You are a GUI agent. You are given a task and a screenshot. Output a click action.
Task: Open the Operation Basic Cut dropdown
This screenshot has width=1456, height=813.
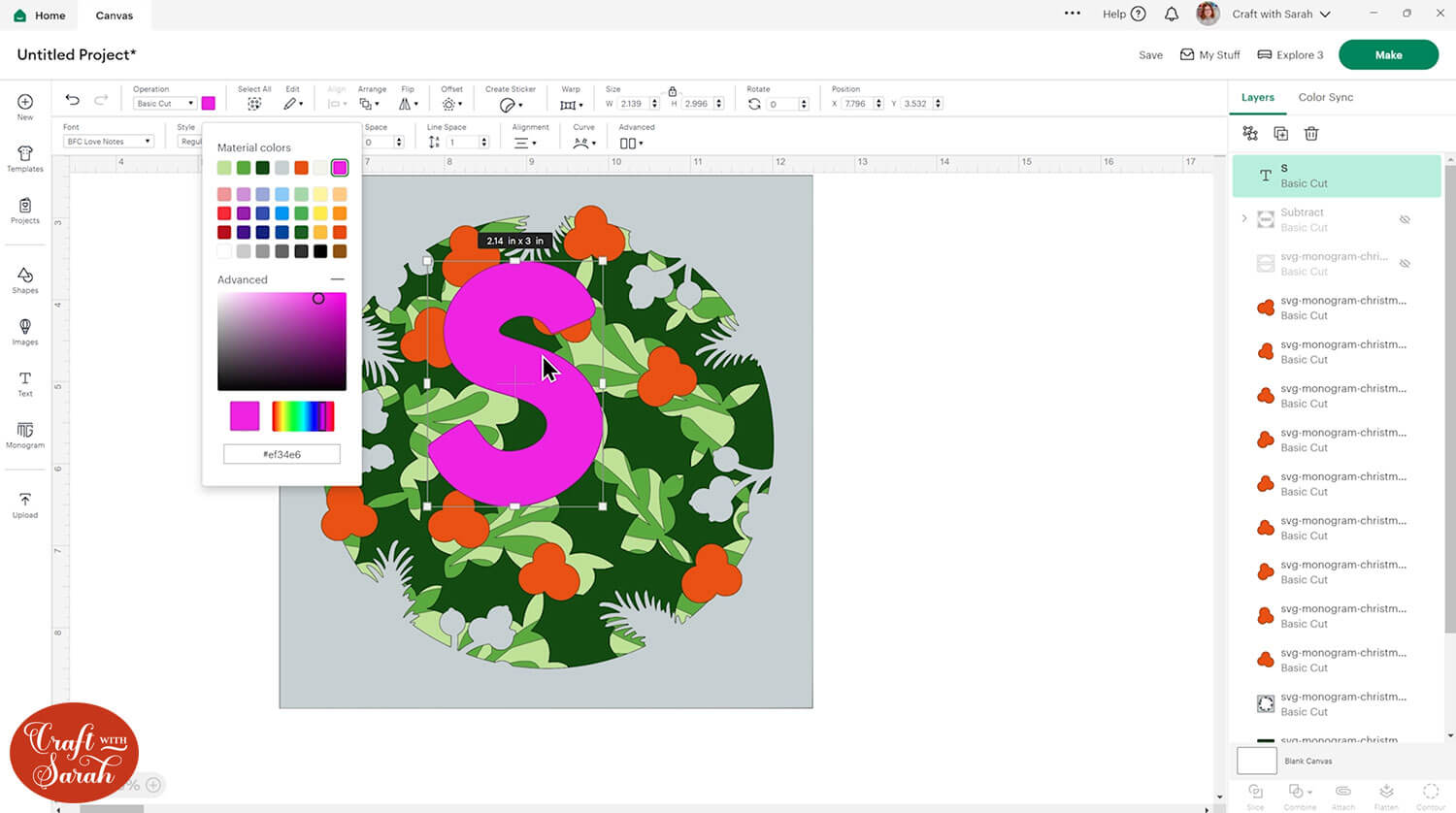pos(164,104)
